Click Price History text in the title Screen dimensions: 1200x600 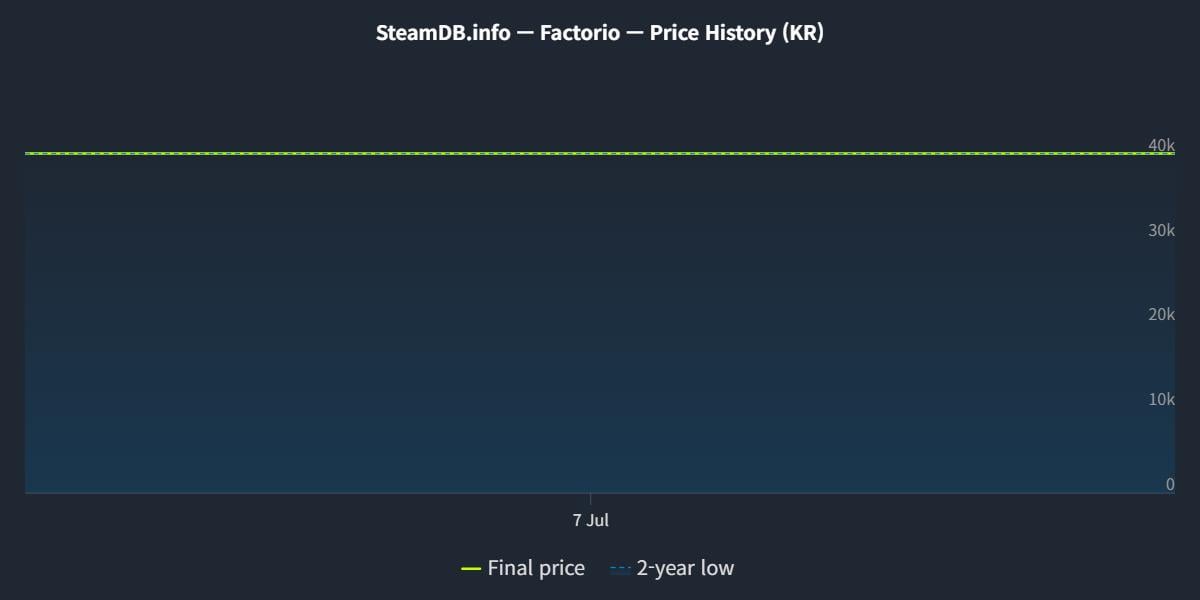point(712,32)
